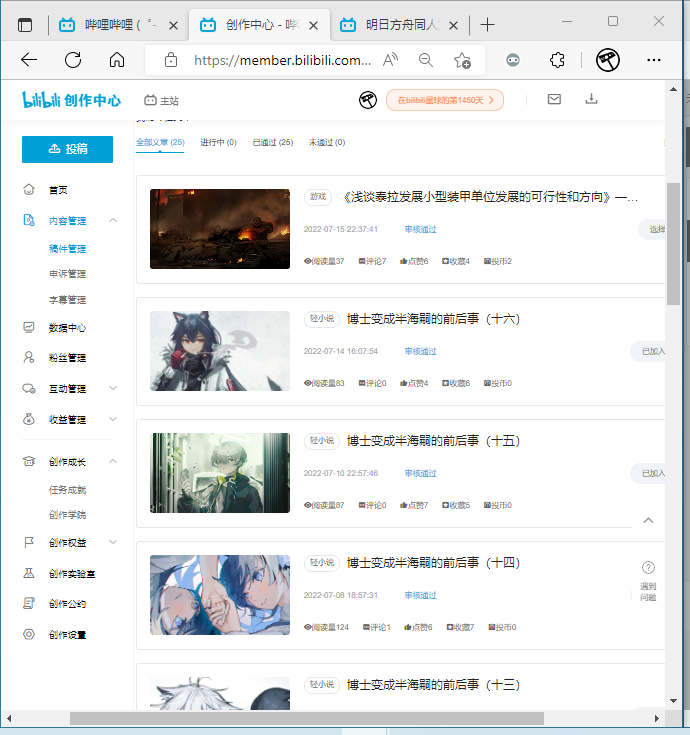Image resolution: width=690 pixels, height=735 pixels.
Task: Open 数据中心 in the sidebar
Action: (x=66, y=328)
